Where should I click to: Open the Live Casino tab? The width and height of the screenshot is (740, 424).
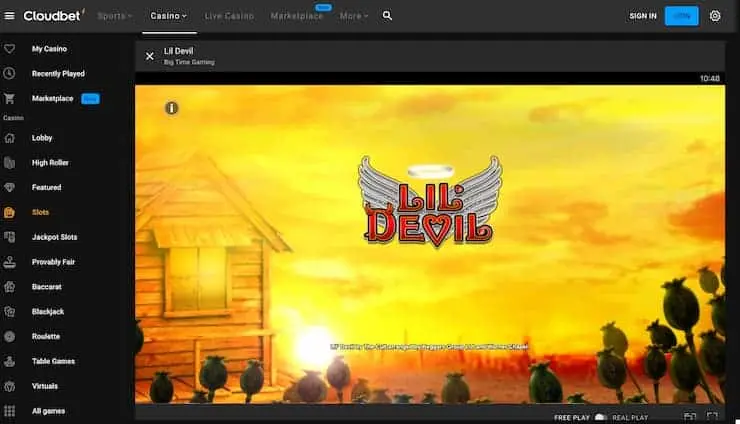tap(229, 16)
